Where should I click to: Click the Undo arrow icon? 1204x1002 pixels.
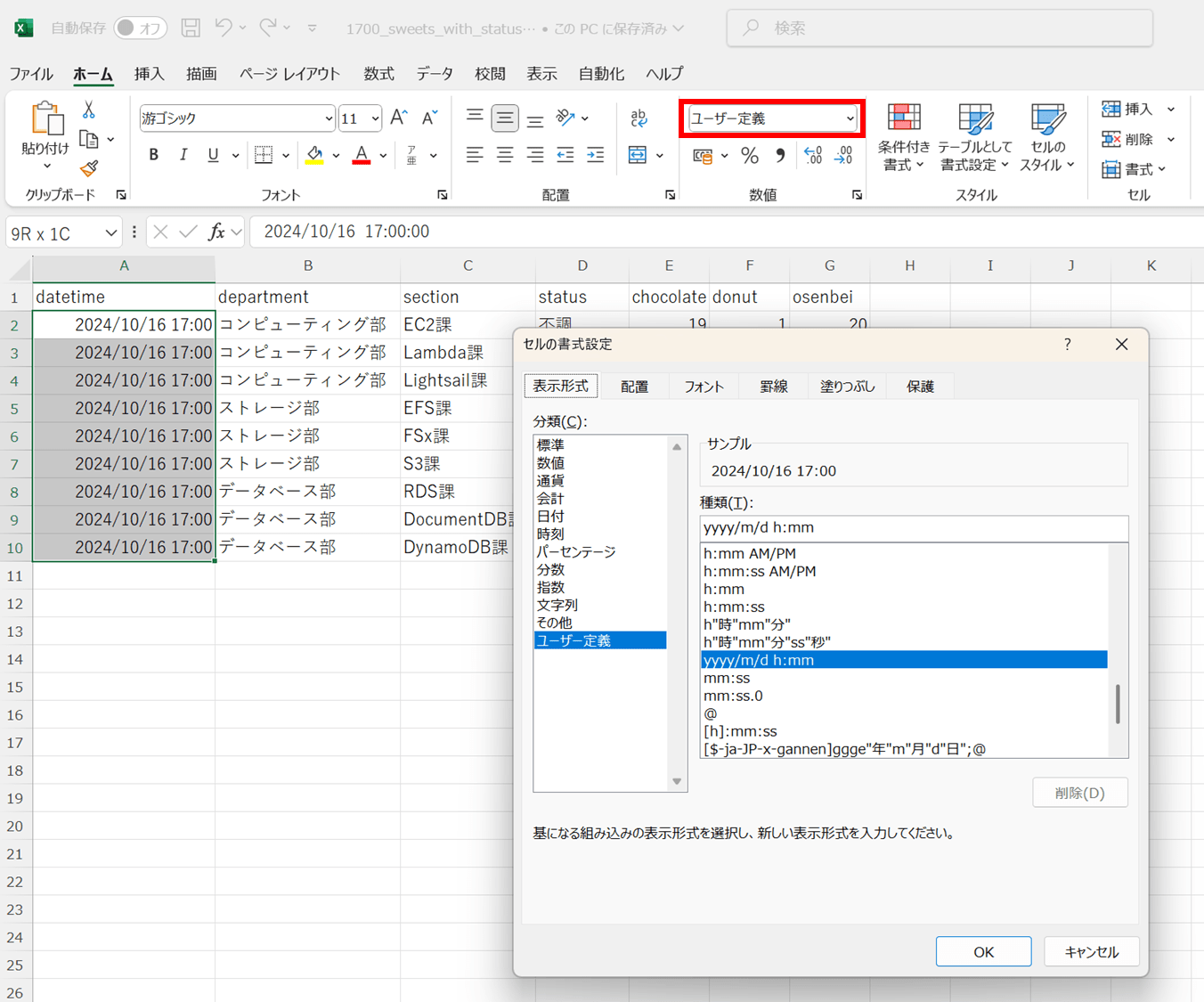tap(224, 28)
